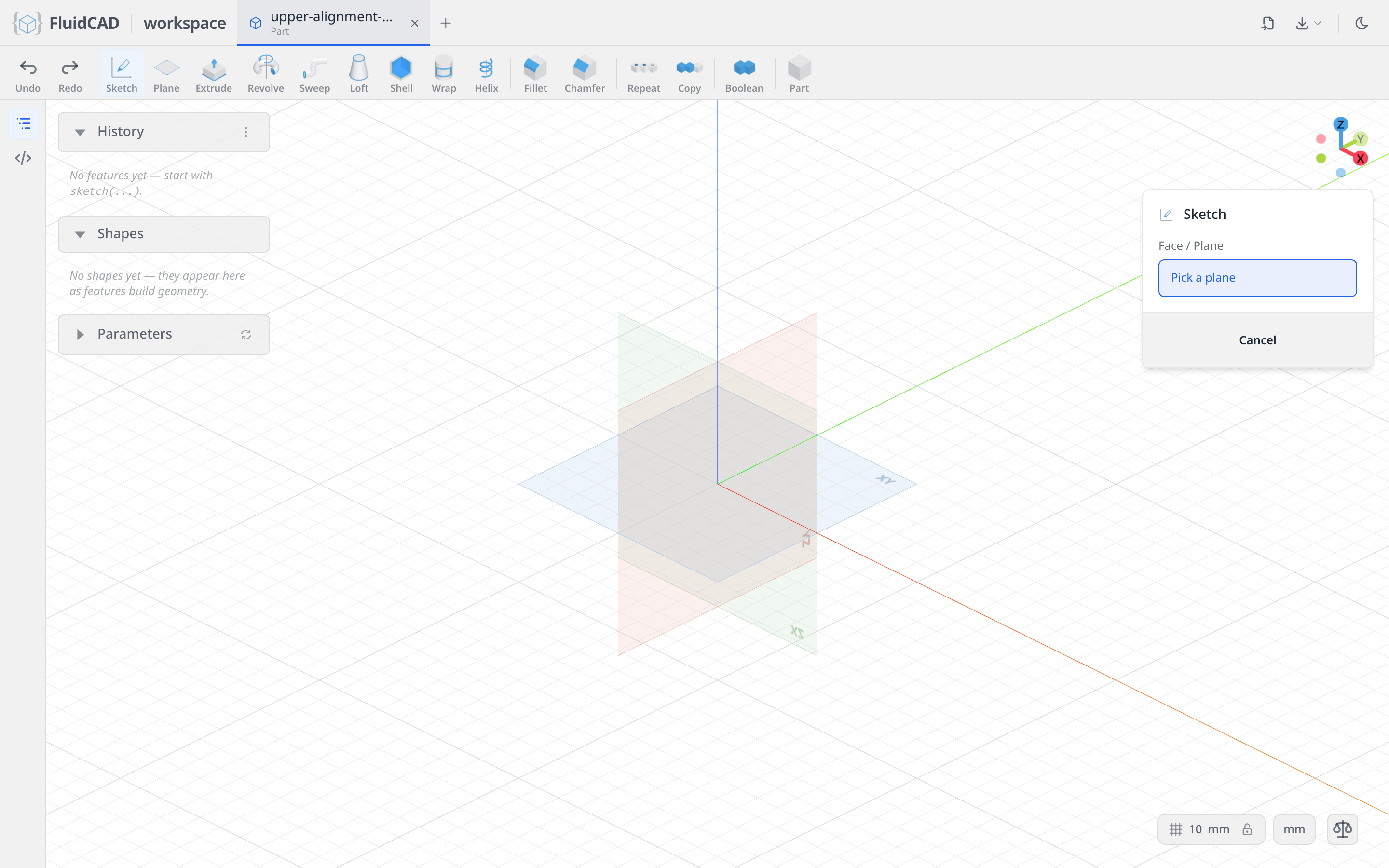This screenshot has width=1389, height=868.
Task: Click the Z axis on view gizmo
Action: (1340, 124)
